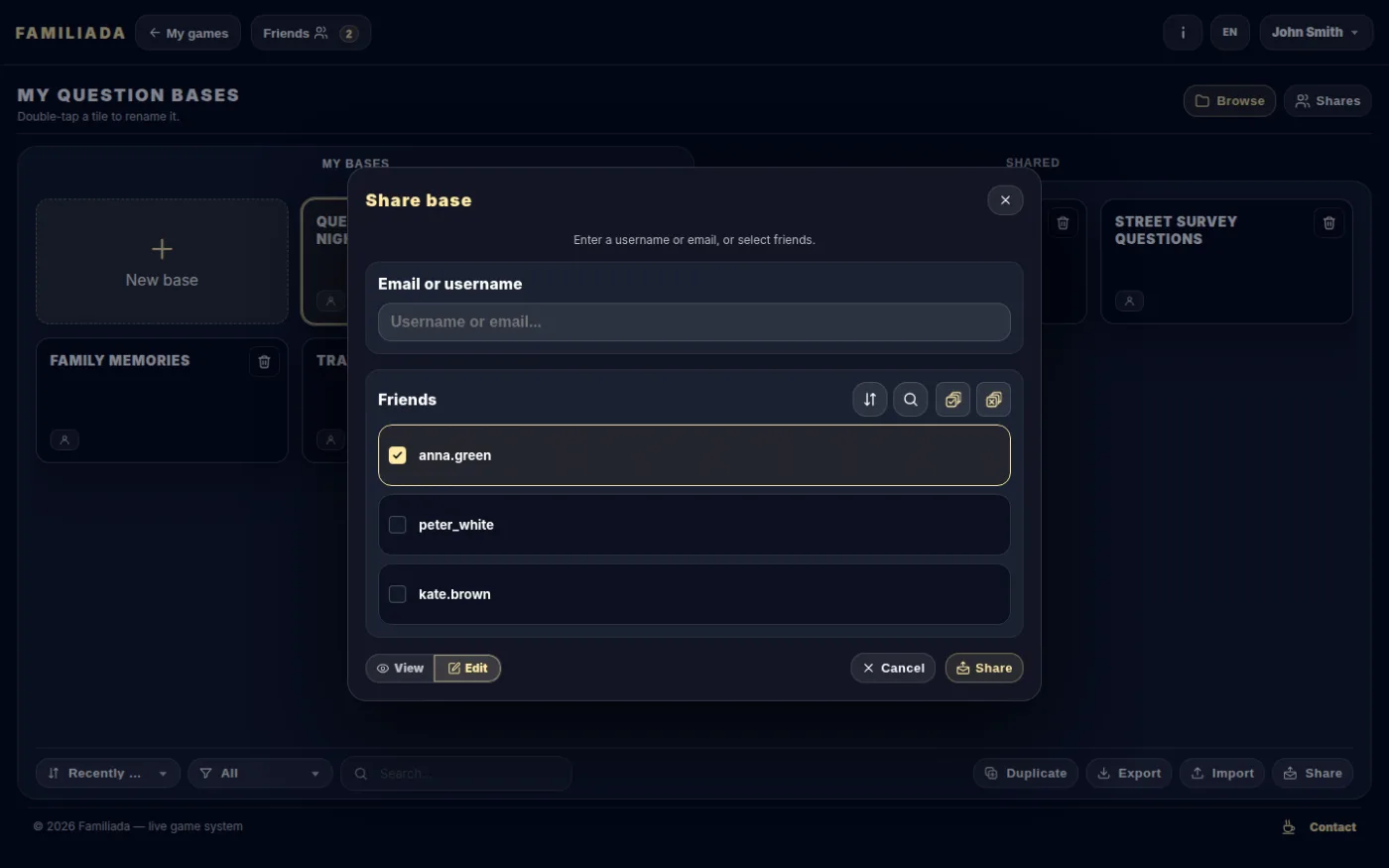Confirm with Share button in dialog
This screenshot has height=868, width=1389.
pyautogui.click(x=984, y=669)
